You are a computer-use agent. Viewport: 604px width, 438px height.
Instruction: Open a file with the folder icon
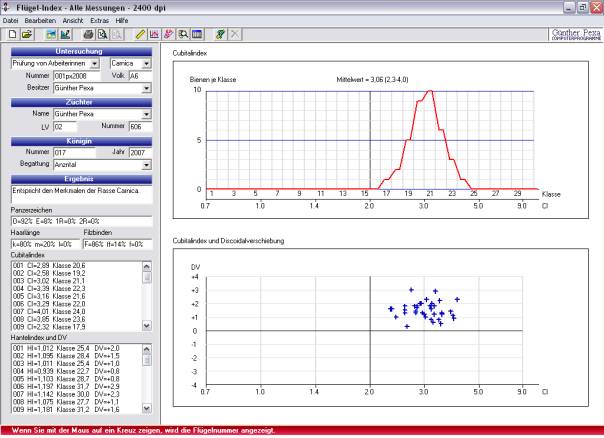click(25, 34)
